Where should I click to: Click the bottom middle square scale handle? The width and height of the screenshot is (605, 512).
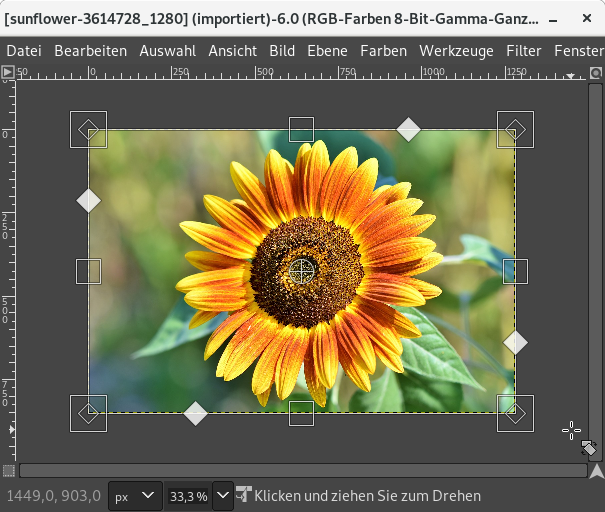(x=302, y=413)
